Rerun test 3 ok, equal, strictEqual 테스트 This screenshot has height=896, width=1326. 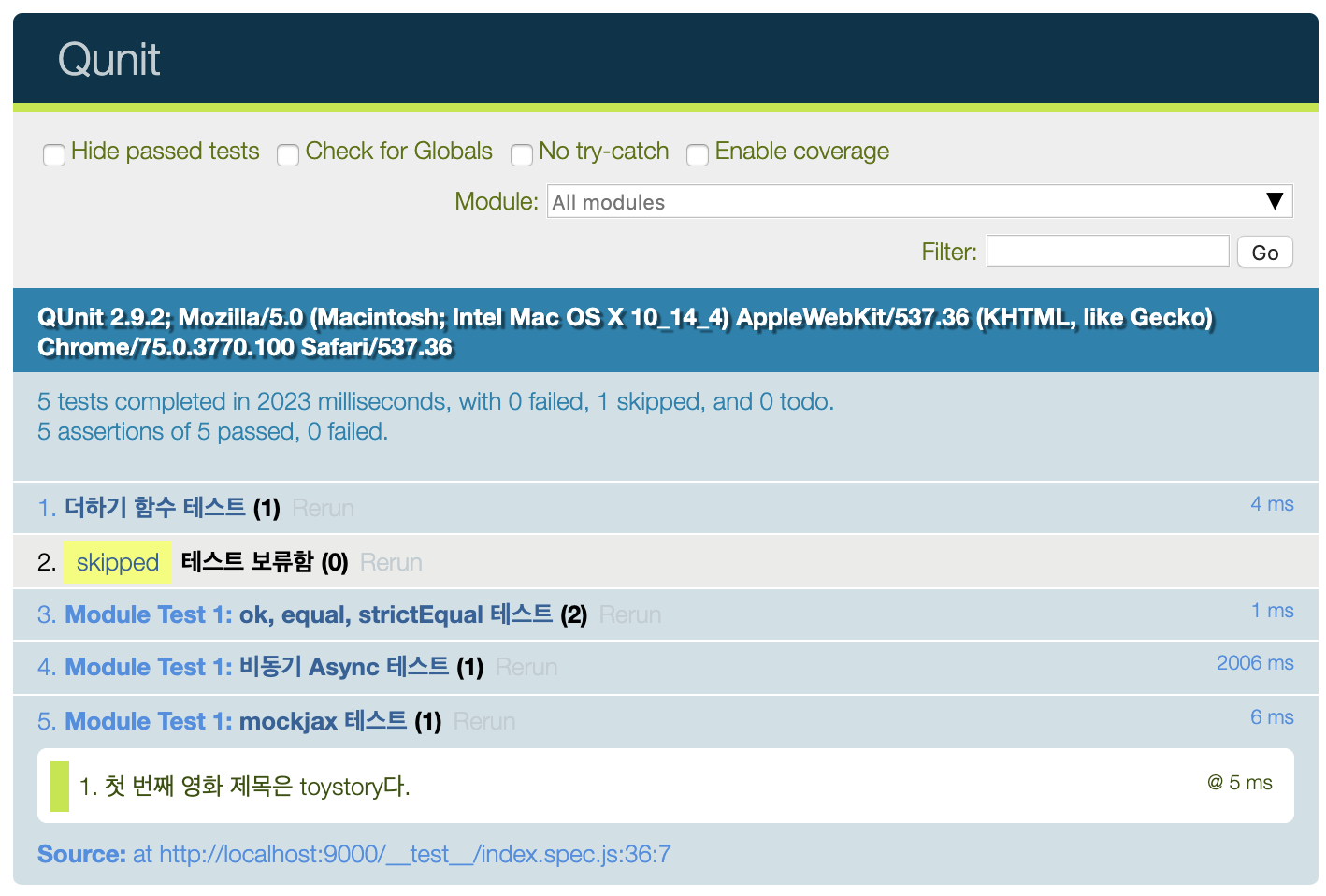point(629,615)
